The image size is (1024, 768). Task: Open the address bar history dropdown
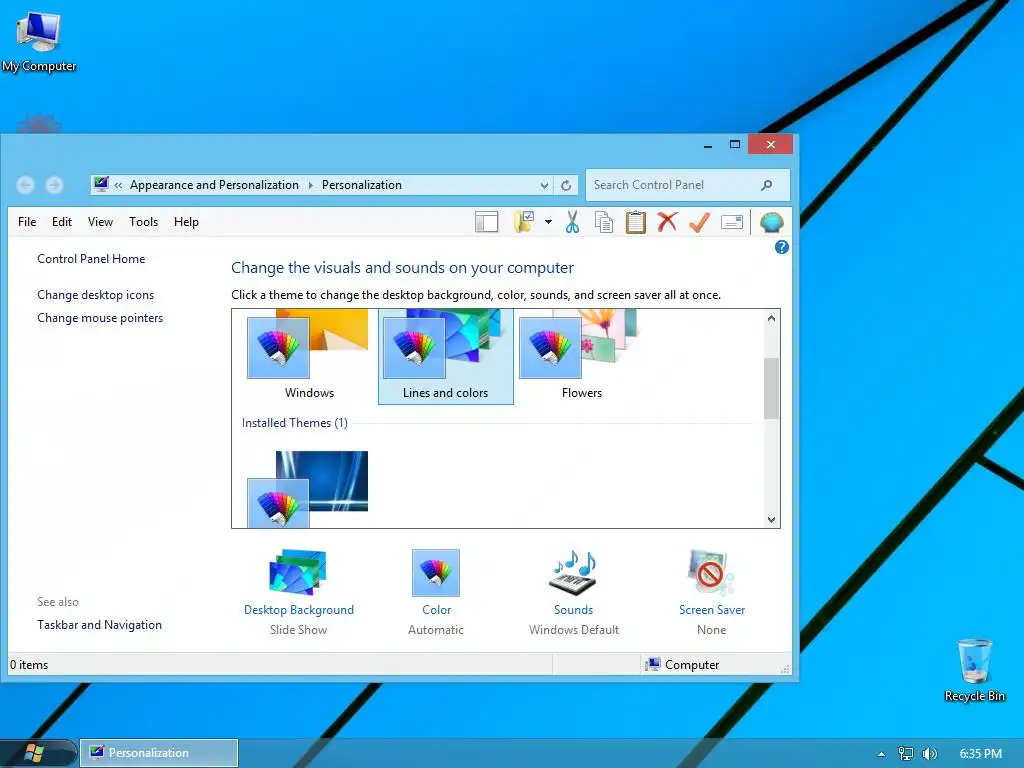point(544,185)
